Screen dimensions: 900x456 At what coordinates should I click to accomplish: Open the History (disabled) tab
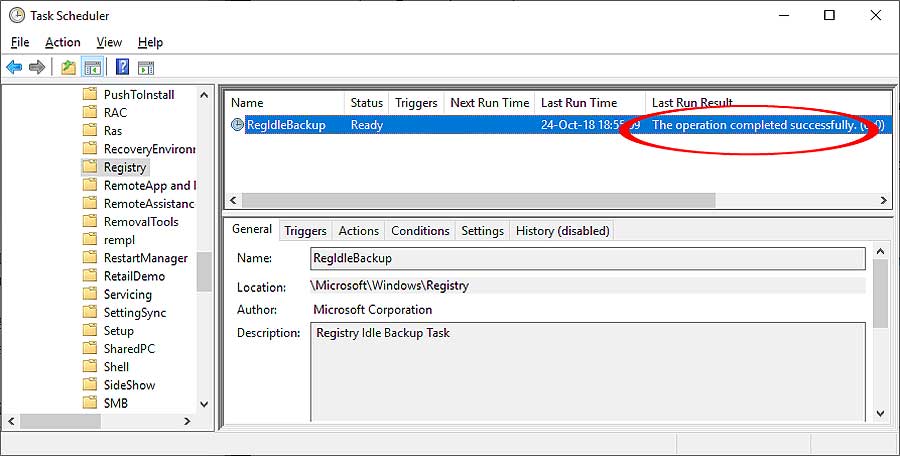pyautogui.click(x=562, y=231)
